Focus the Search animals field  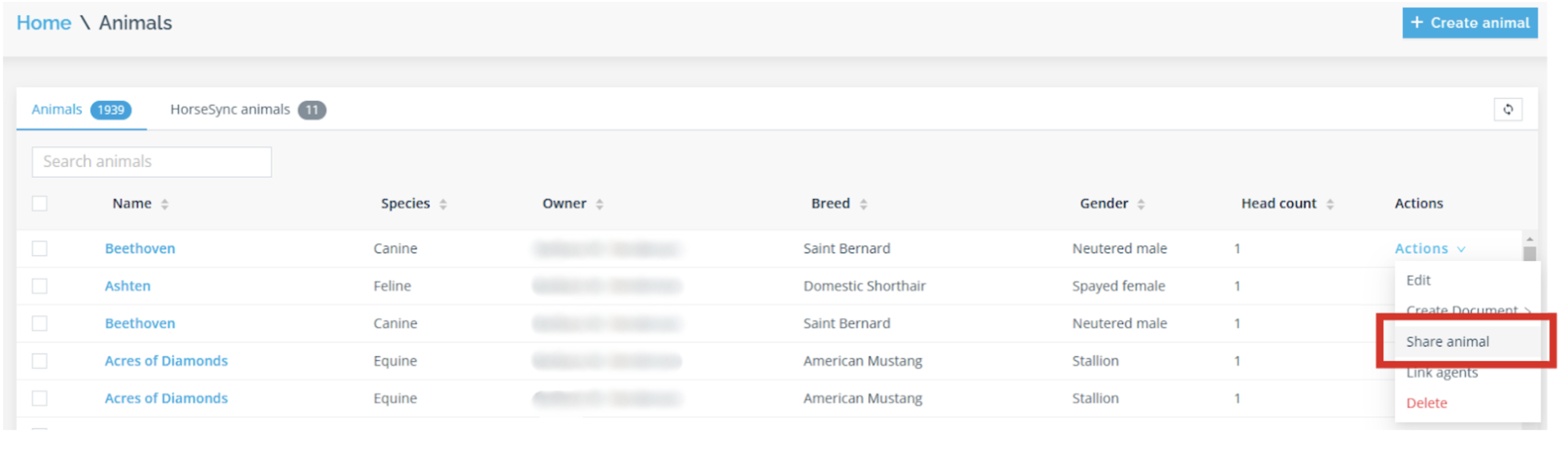(152, 162)
